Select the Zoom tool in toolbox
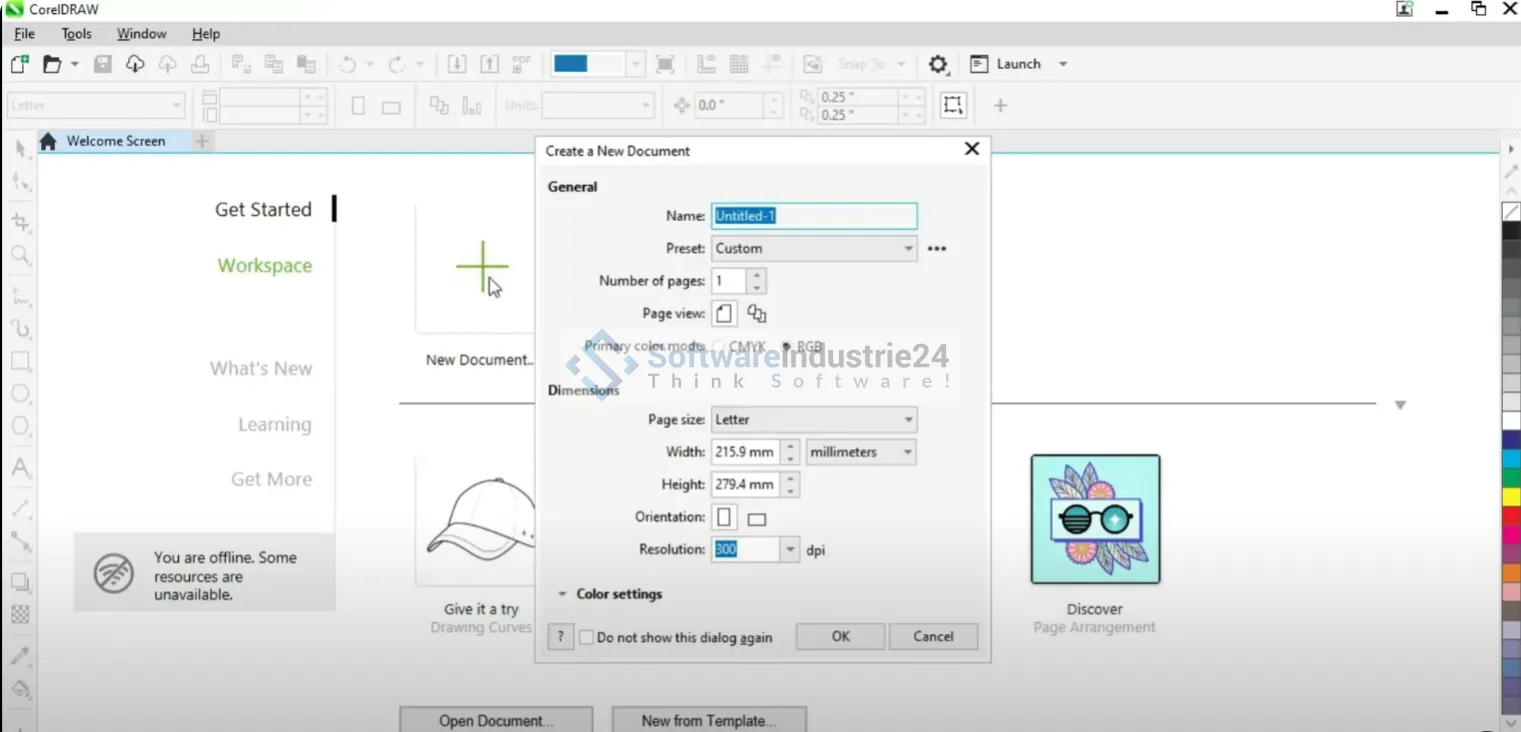 (20, 255)
